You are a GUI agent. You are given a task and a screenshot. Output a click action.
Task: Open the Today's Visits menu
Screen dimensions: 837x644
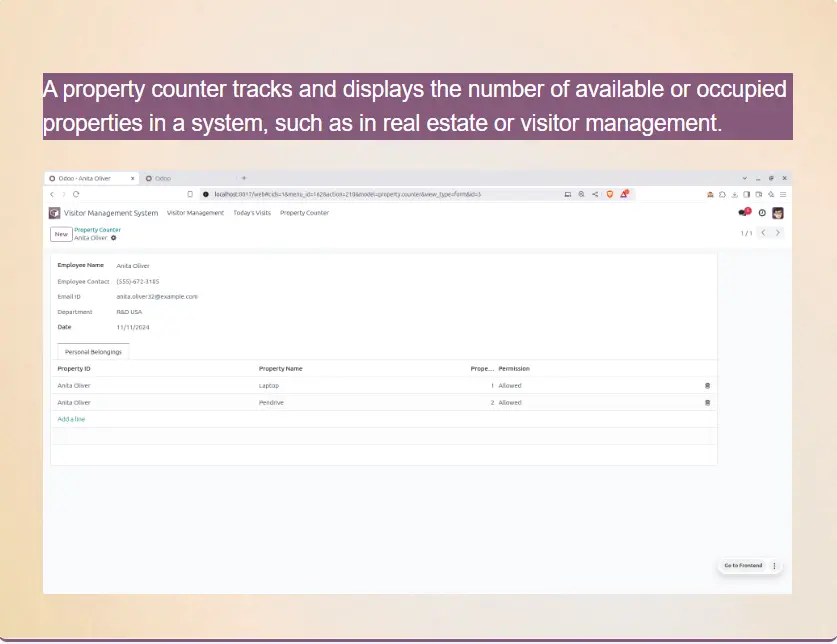[252, 213]
